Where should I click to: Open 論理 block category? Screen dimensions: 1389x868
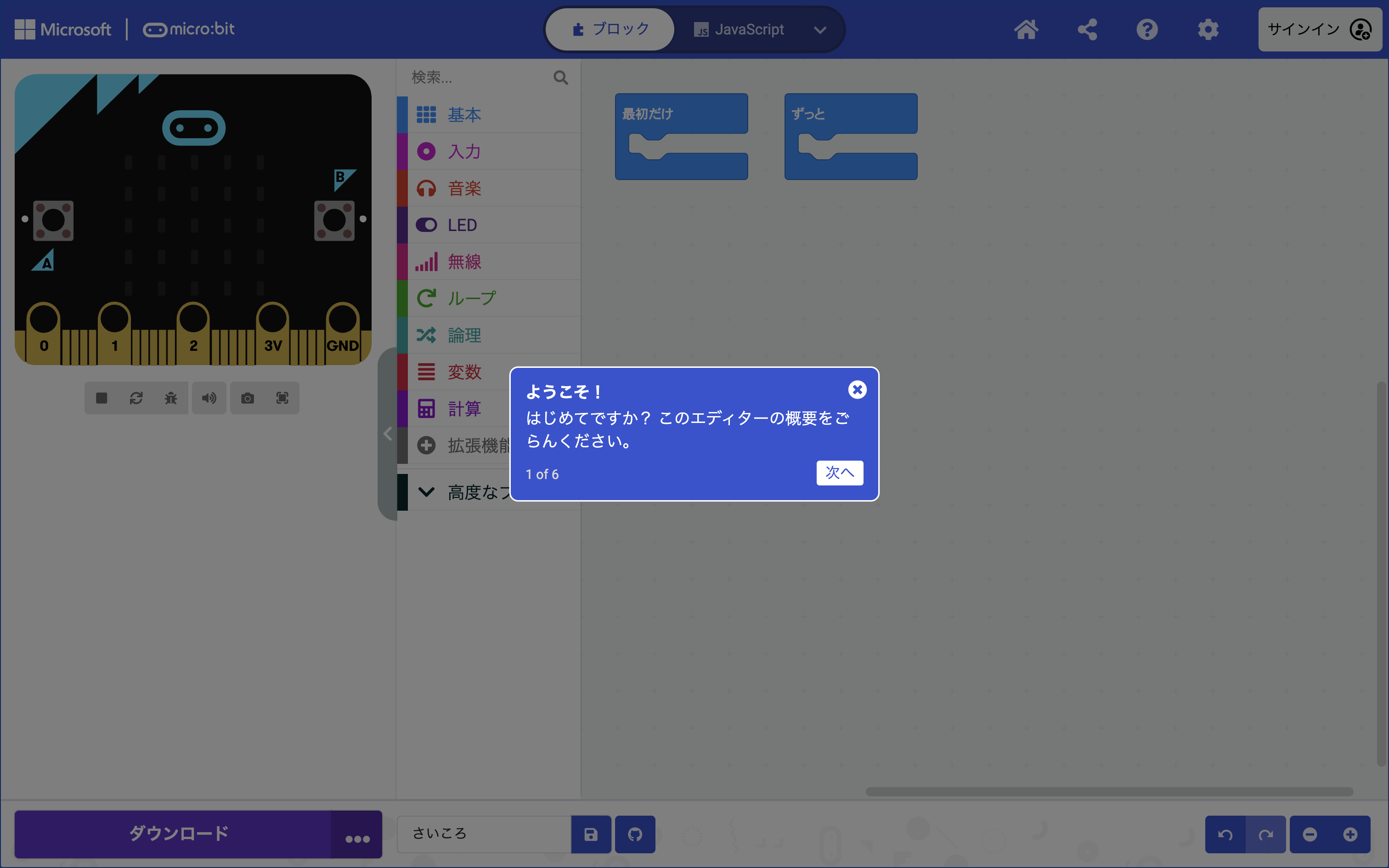[x=488, y=335]
